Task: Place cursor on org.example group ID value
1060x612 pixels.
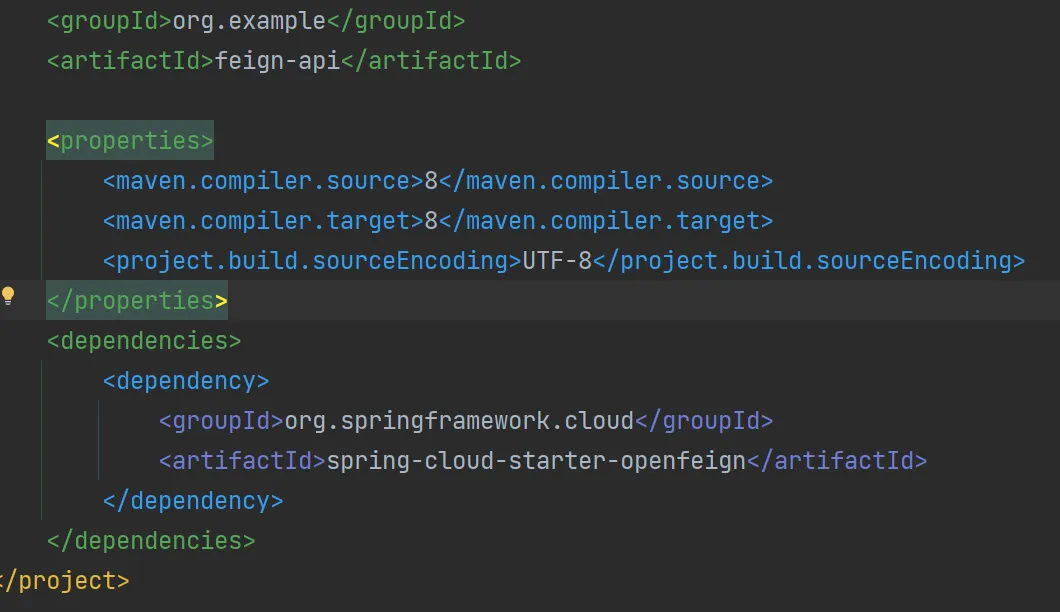Action: [x=249, y=20]
